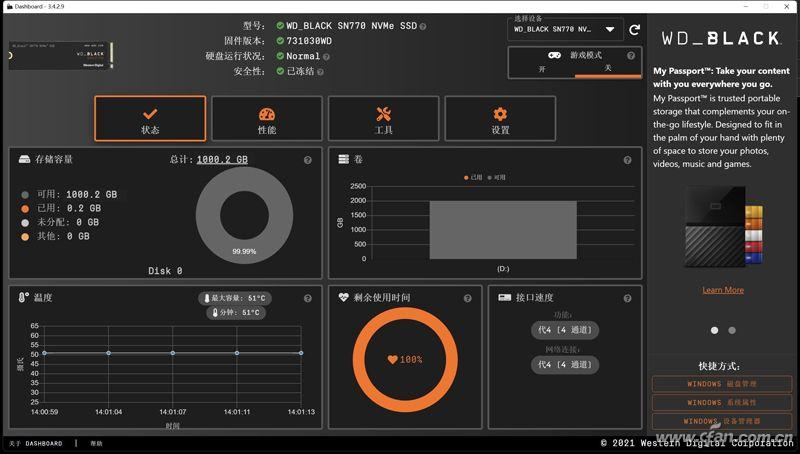Open the 设置 settings tab
This screenshot has height=454, width=800.
[x=500, y=118]
